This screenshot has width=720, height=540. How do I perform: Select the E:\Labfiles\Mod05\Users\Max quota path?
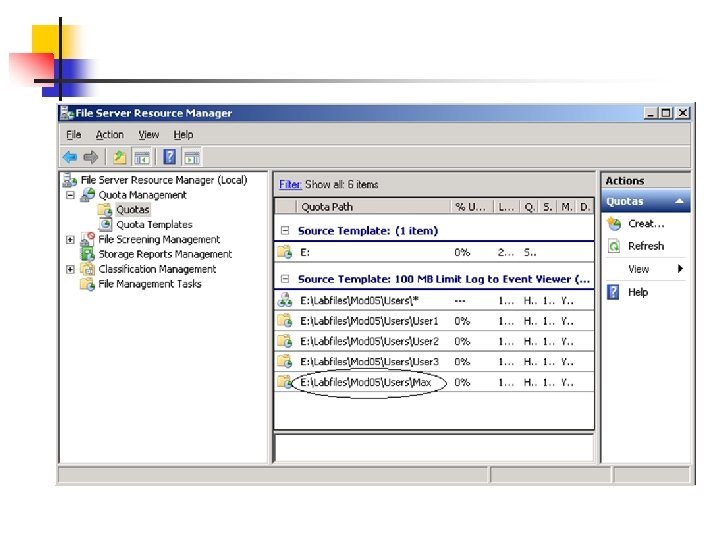tap(366, 382)
